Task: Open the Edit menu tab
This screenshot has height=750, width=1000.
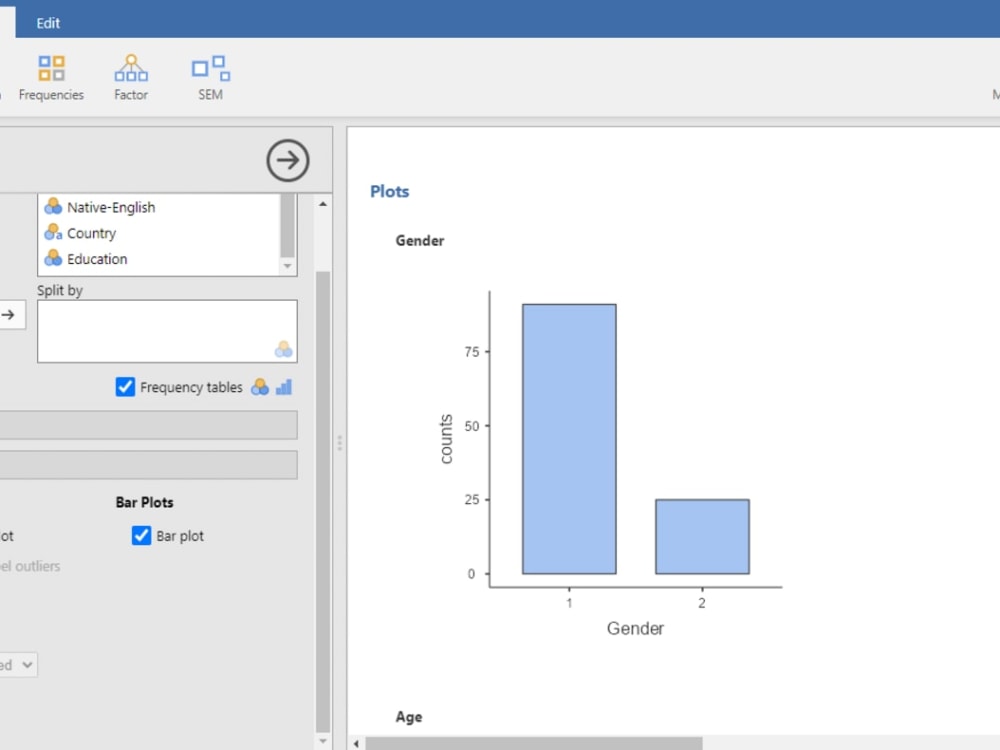Action: (x=48, y=23)
